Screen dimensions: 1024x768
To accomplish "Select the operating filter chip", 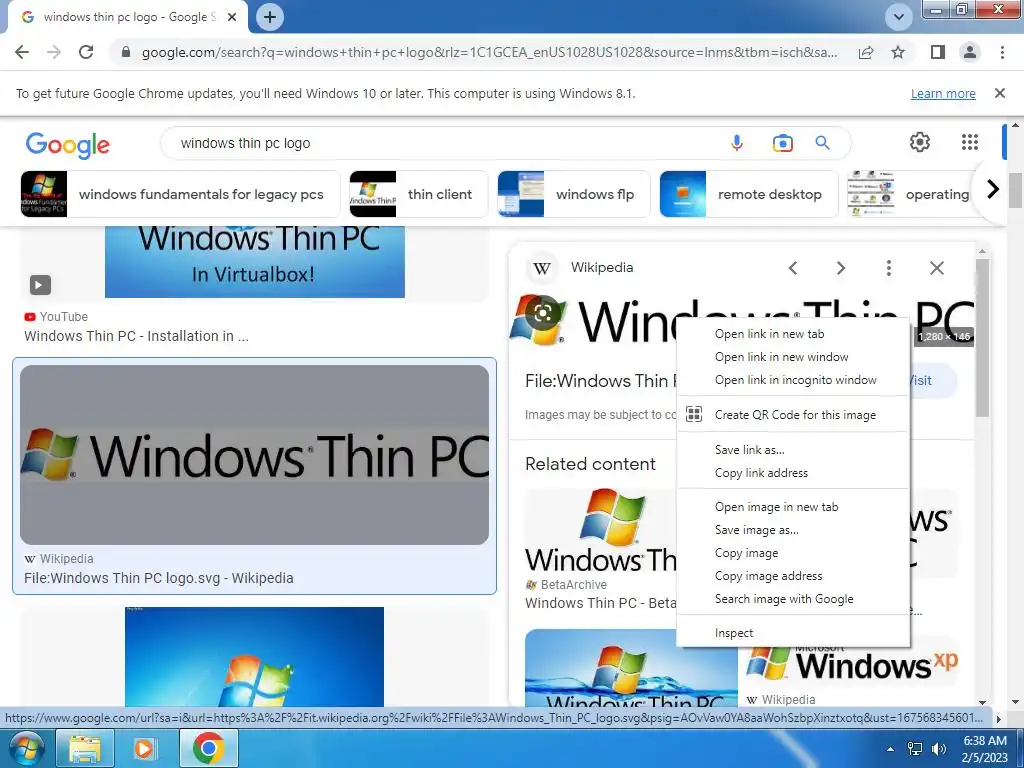I will tap(910, 194).
